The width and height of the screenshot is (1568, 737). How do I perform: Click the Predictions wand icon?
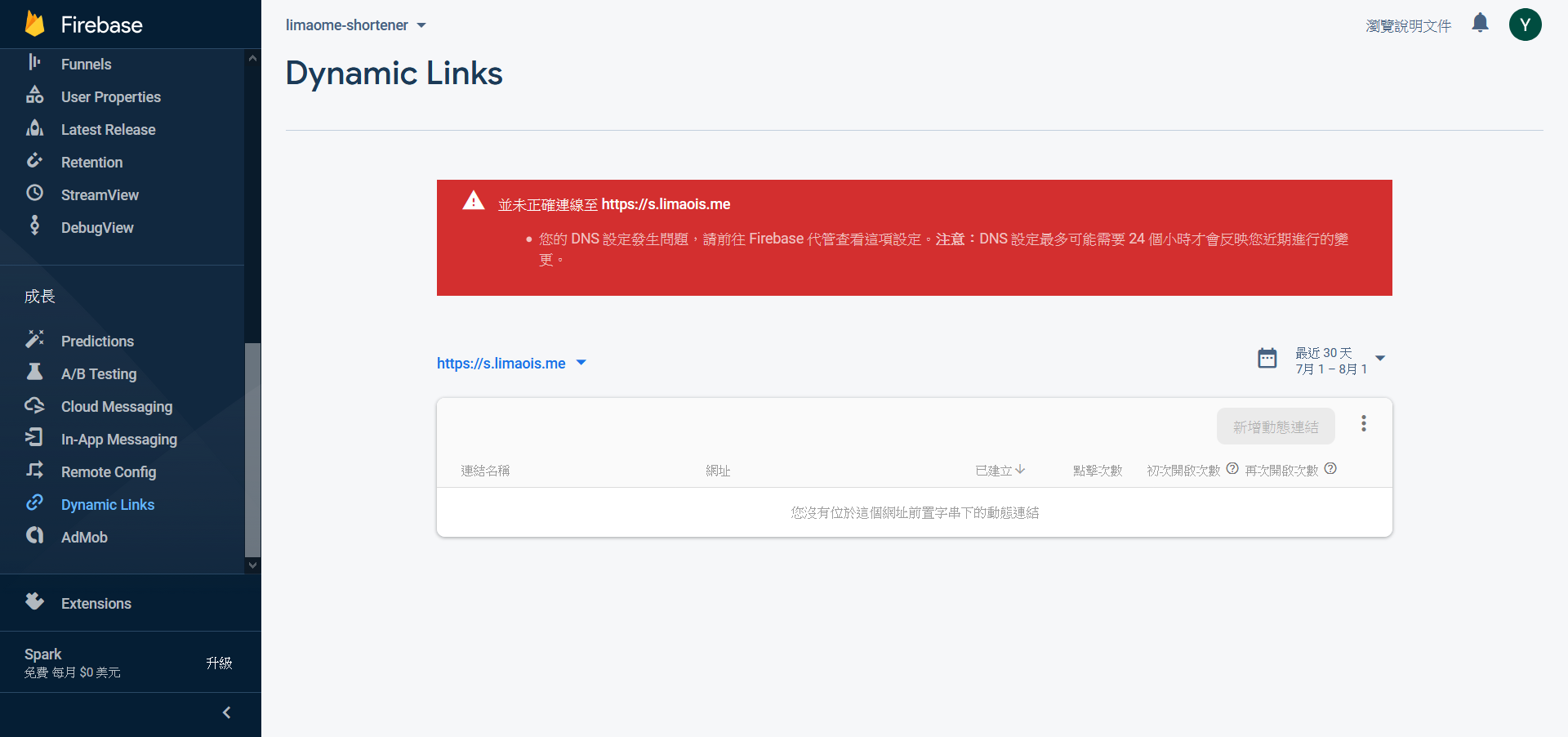pyautogui.click(x=34, y=339)
